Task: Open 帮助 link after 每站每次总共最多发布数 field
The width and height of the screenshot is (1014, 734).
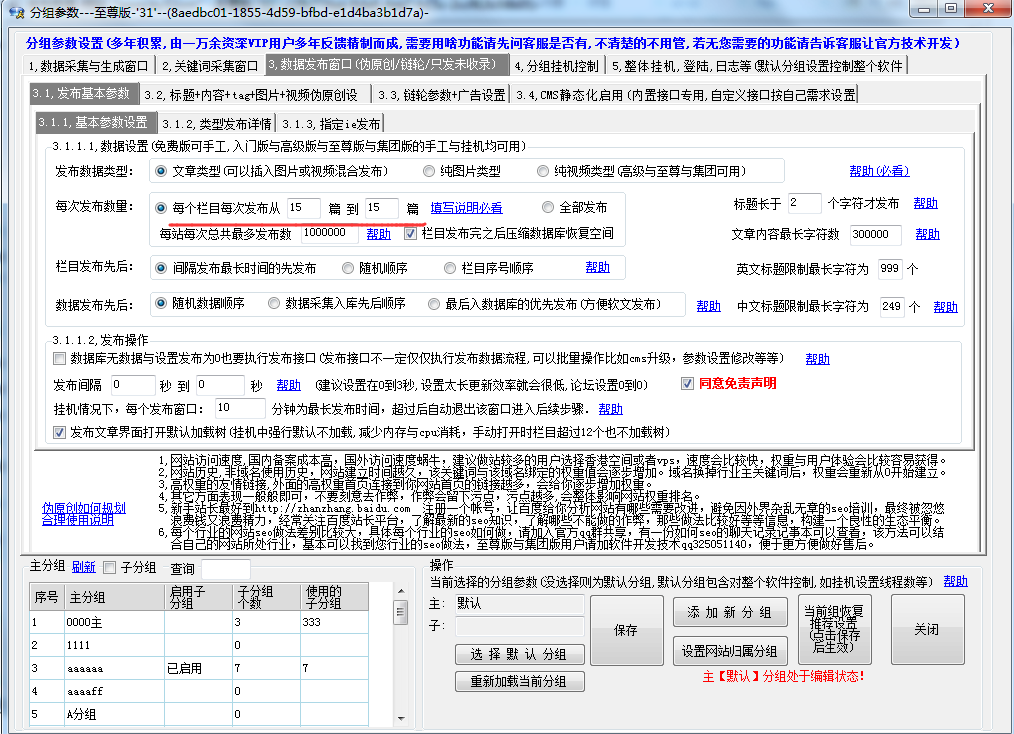Action: (378, 234)
